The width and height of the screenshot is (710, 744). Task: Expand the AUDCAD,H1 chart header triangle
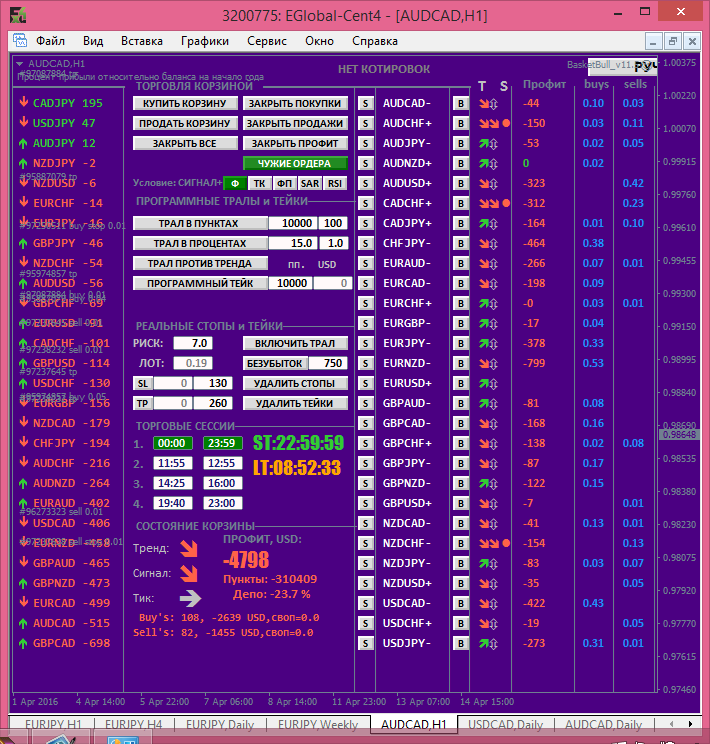point(19,63)
